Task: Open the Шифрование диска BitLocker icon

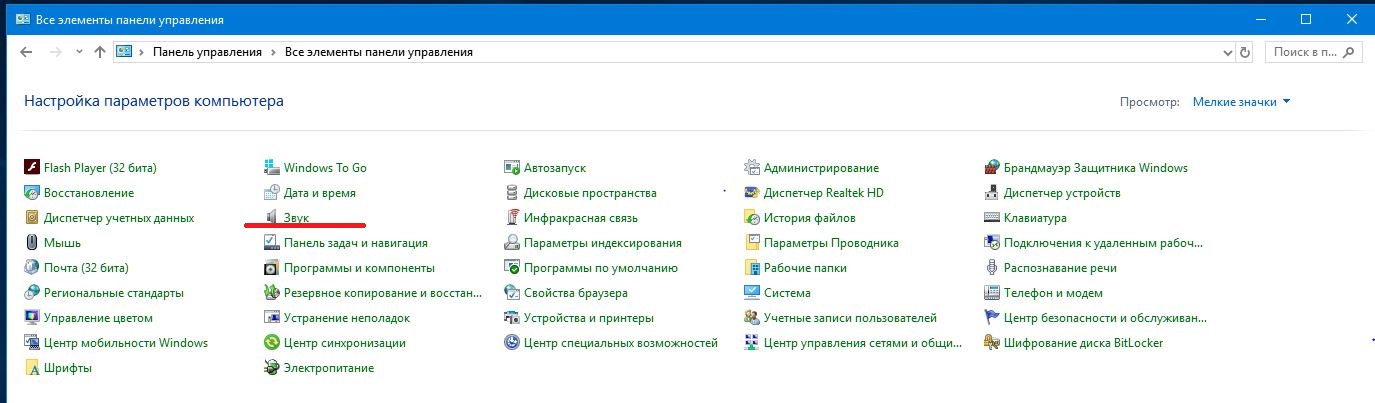Action: (x=992, y=343)
